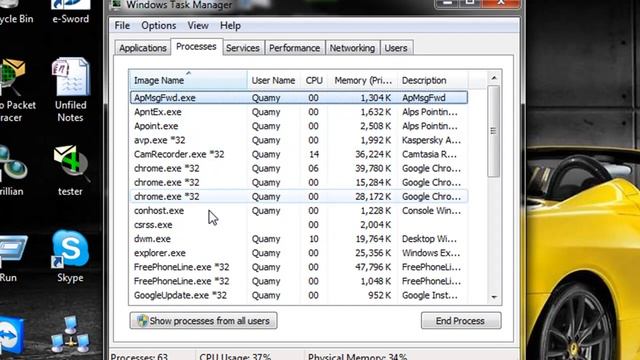Click the process list scrollbar thumb

point(494,131)
